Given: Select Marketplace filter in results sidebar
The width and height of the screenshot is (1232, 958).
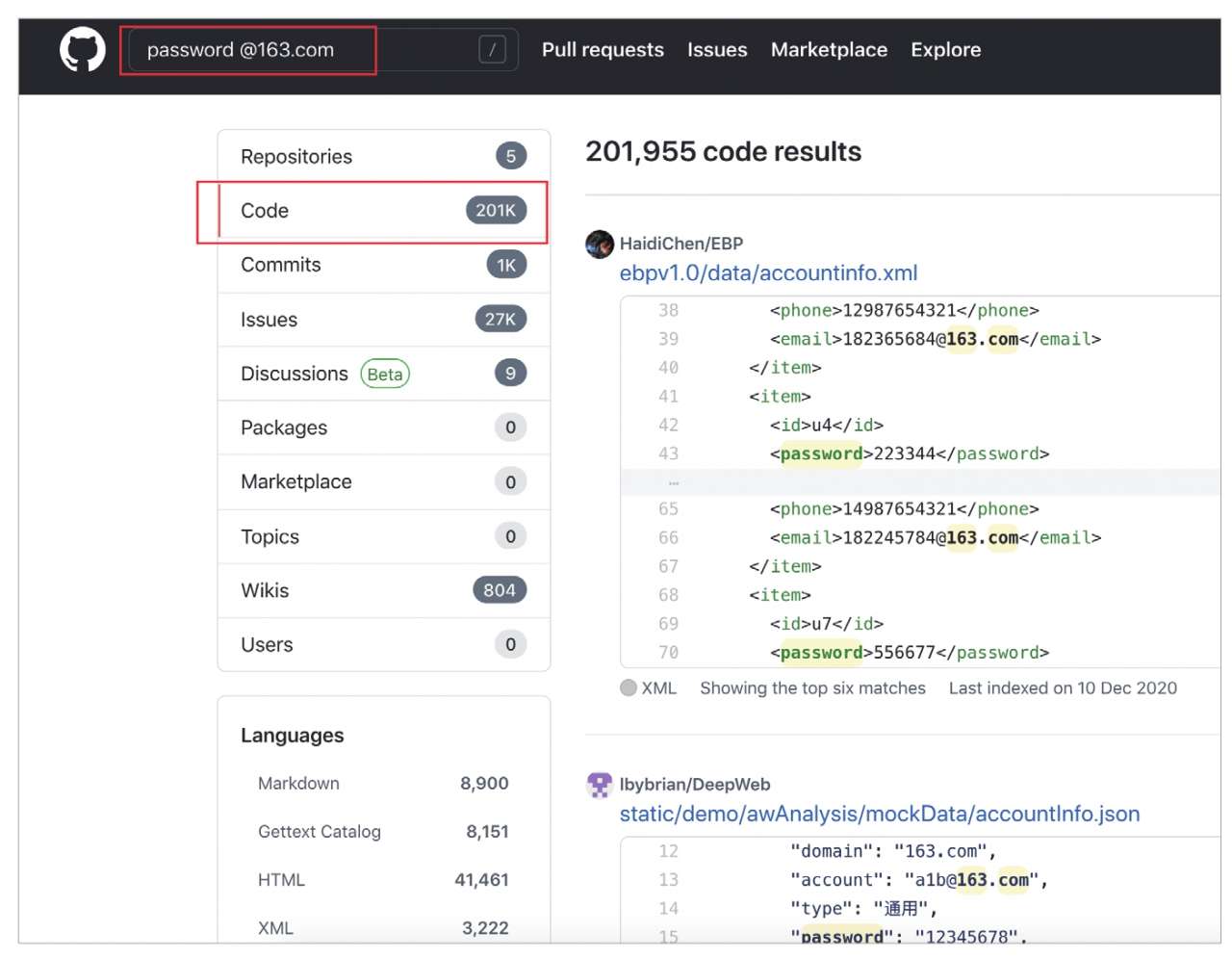Looking at the screenshot, I should (x=384, y=481).
